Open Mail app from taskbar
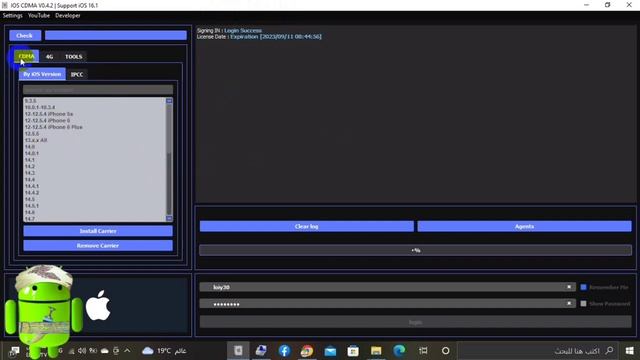The image size is (640, 360). coord(330,351)
